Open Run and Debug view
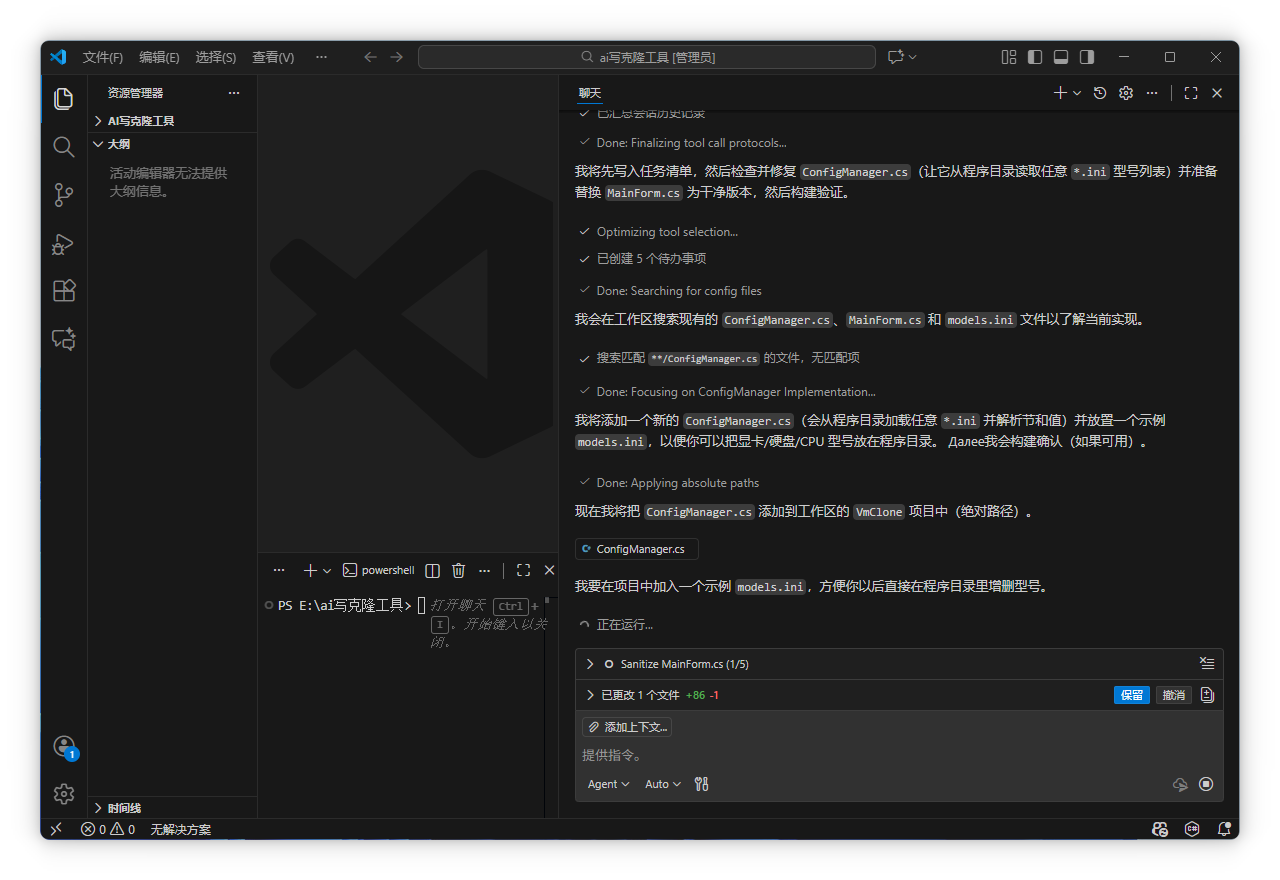This screenshot has width=1280, height=880. coord(64,243)
